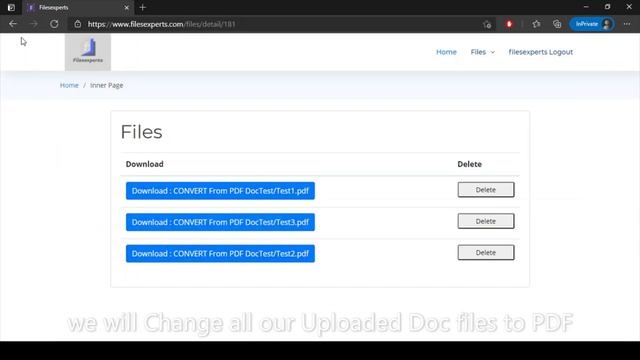Click the InPrivate profile button
The width and height of the screenshot is (640, 360).
592,24
